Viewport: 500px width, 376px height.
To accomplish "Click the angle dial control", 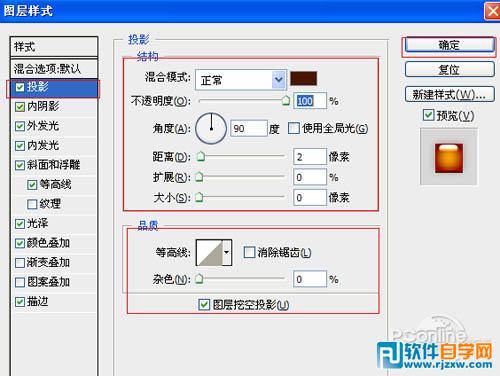I will (211, 128).
